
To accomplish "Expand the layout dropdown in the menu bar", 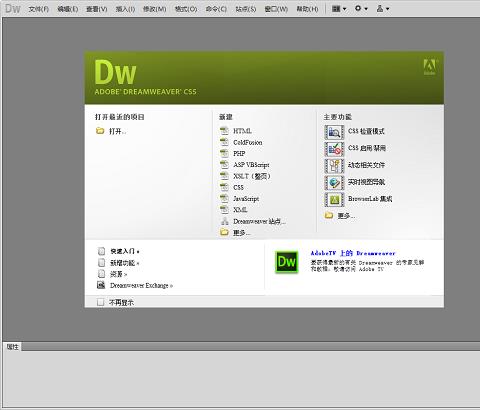I will 339,9.
